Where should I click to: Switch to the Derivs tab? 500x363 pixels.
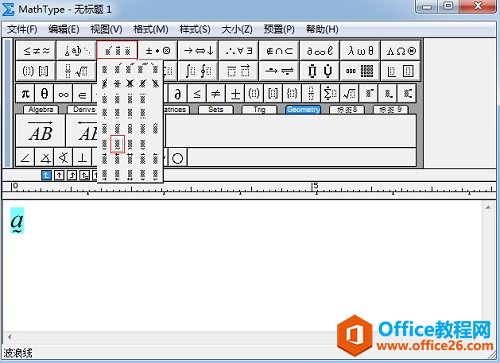84,109
